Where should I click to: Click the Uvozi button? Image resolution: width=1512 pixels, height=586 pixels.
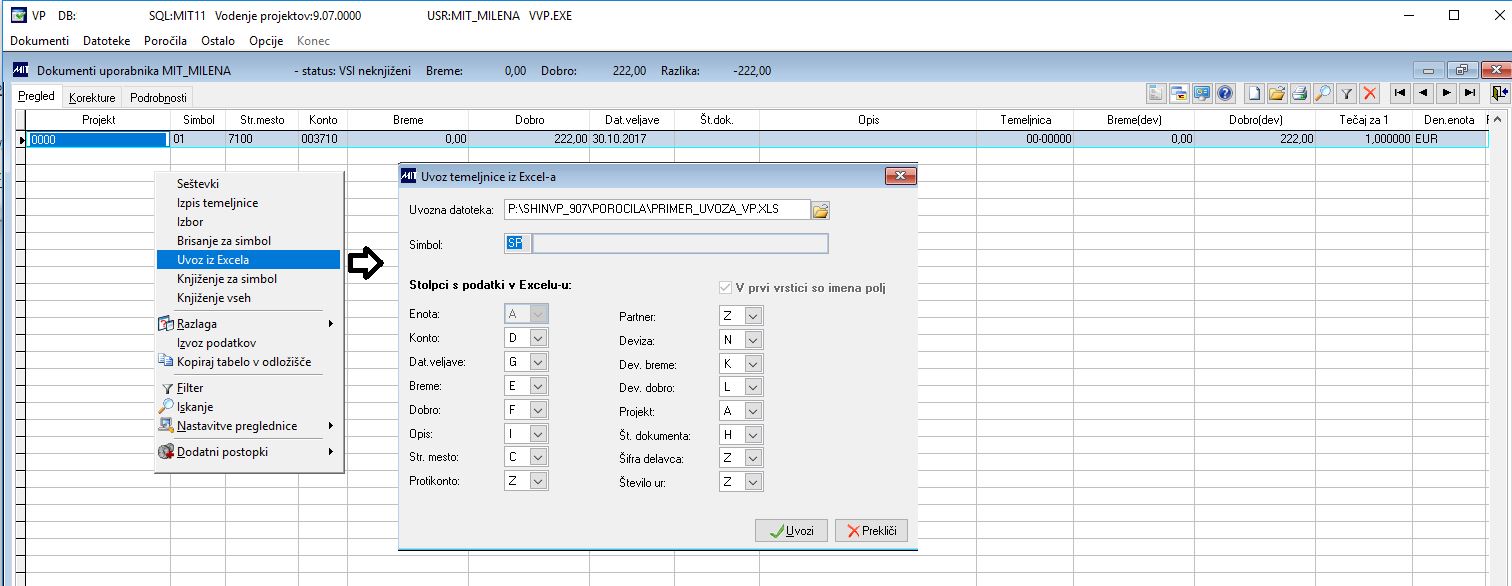[x=791, y=530]
